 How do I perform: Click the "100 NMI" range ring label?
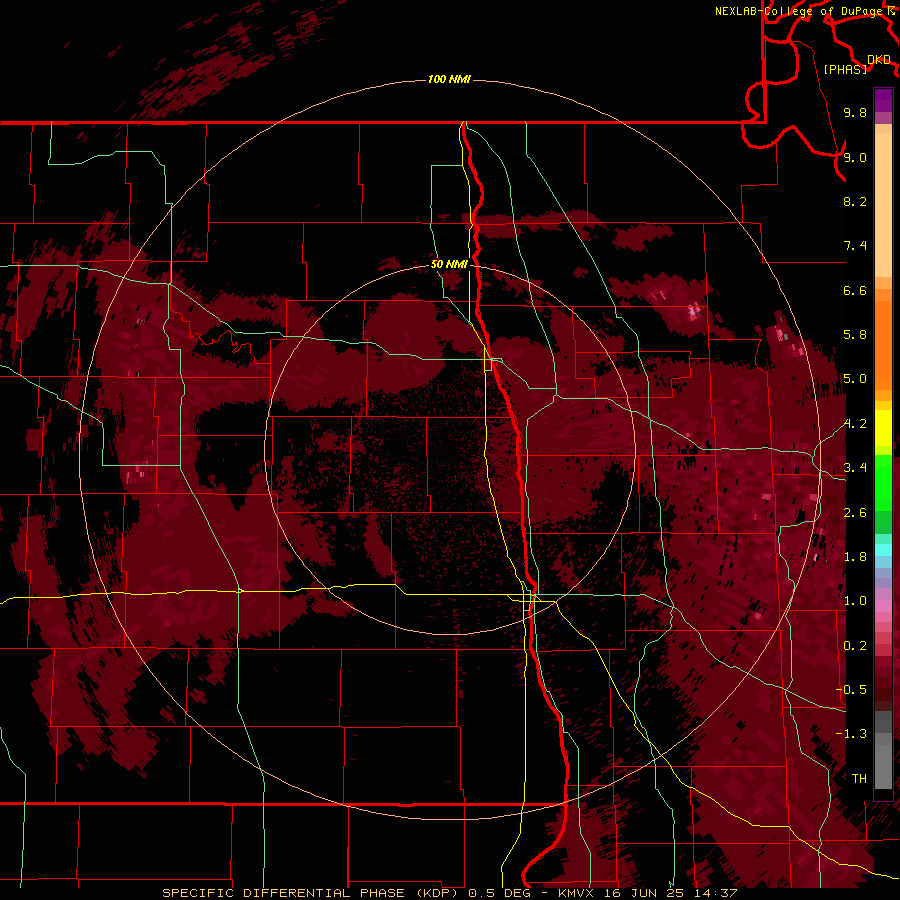coord(449,79)
